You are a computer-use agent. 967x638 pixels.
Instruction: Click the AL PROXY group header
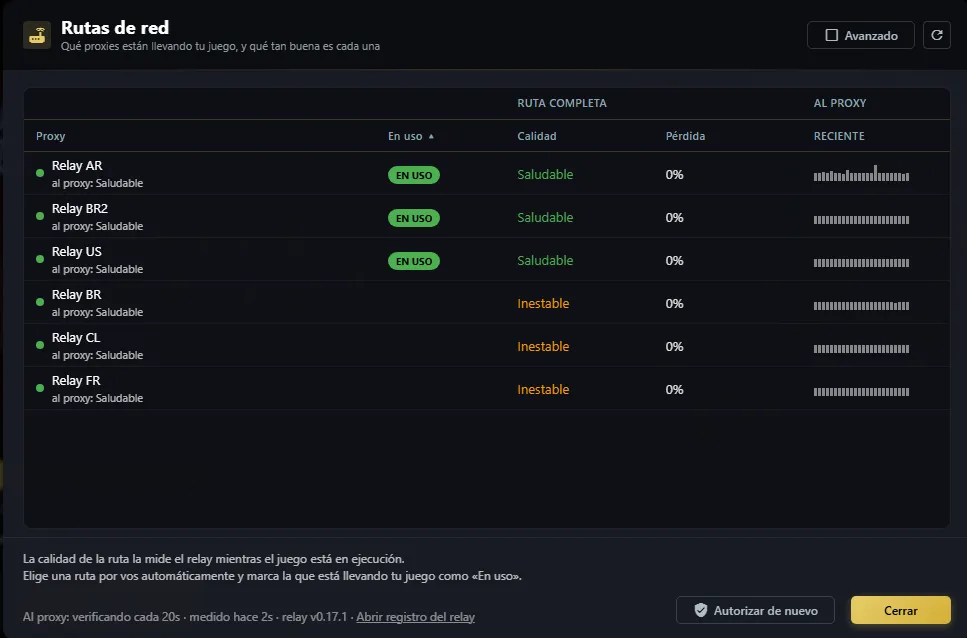pyautogui.click(x=840, y=103)
